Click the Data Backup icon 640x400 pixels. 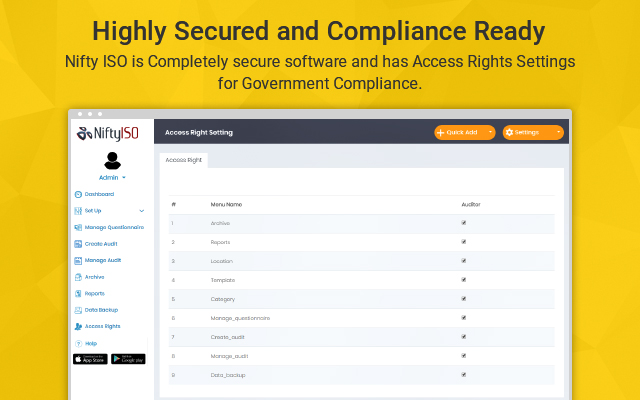78,310
